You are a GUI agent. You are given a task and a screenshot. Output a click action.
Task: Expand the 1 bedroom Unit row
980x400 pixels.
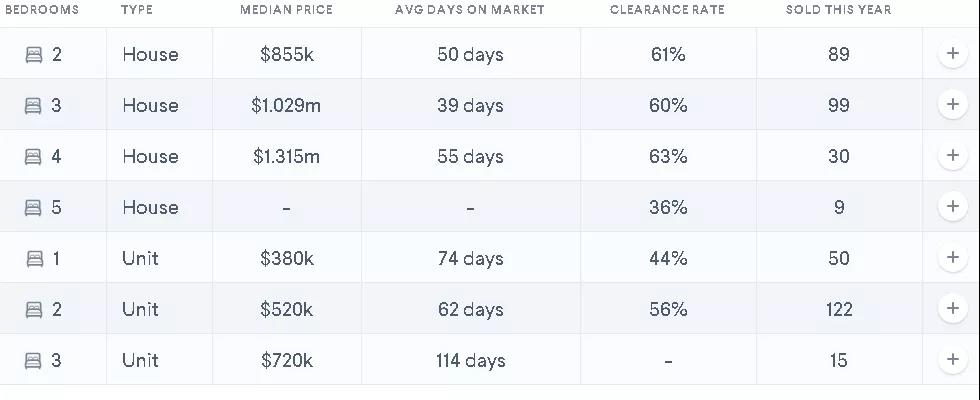click(x=952, y=258)
